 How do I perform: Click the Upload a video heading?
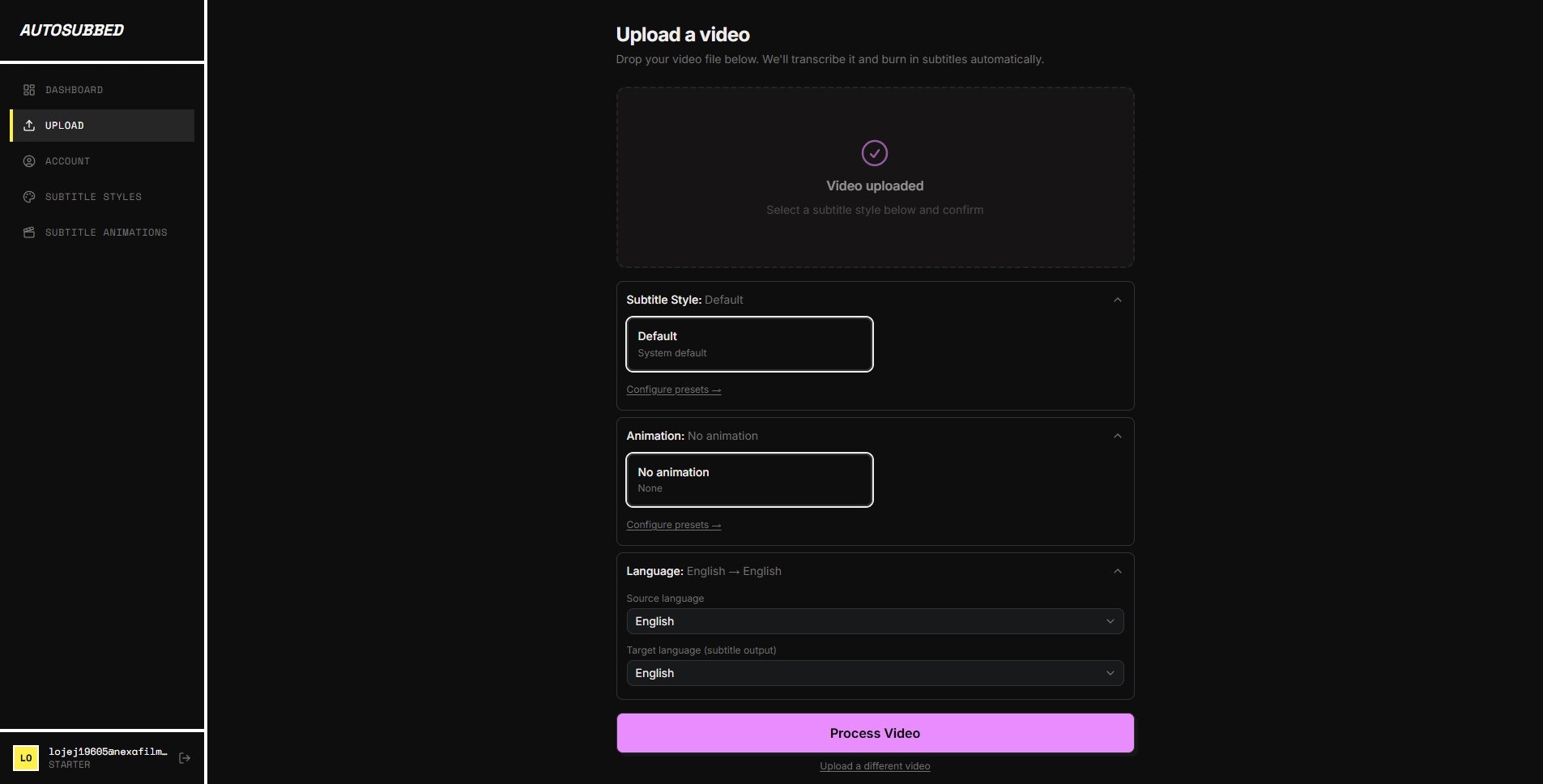pos(683,35)
